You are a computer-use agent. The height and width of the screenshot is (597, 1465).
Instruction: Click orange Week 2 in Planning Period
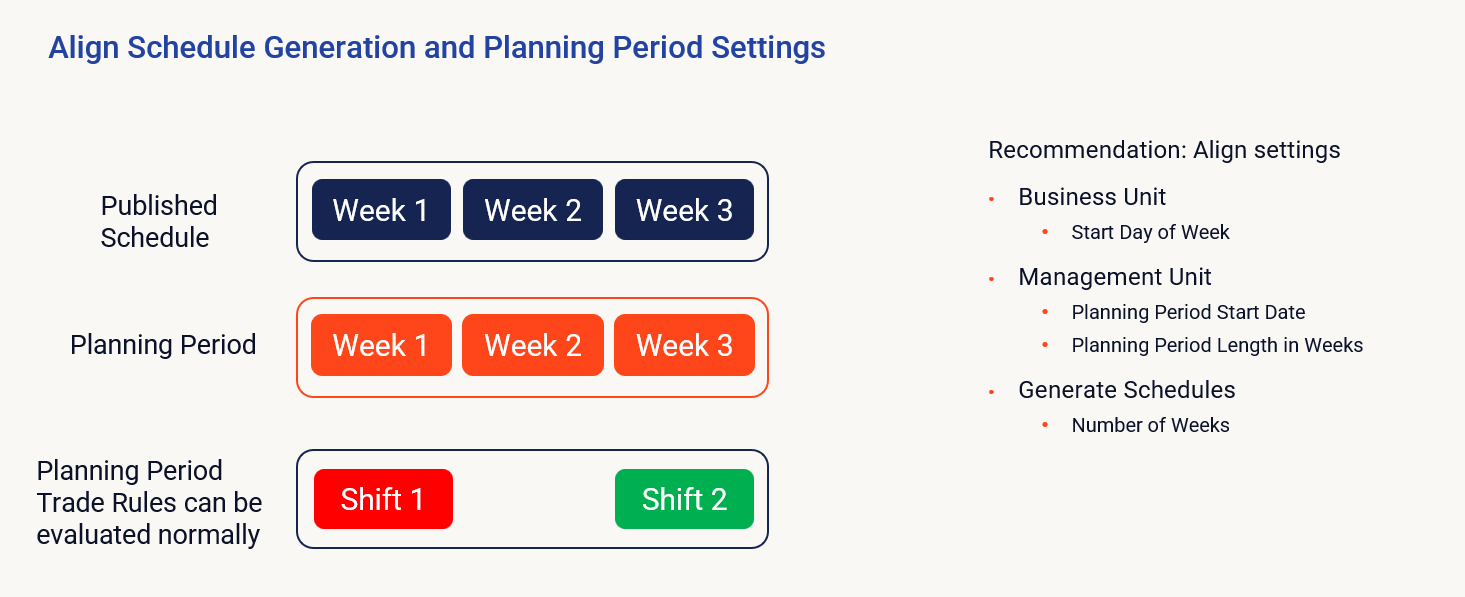pyautogui.click(x=532, y=346)
